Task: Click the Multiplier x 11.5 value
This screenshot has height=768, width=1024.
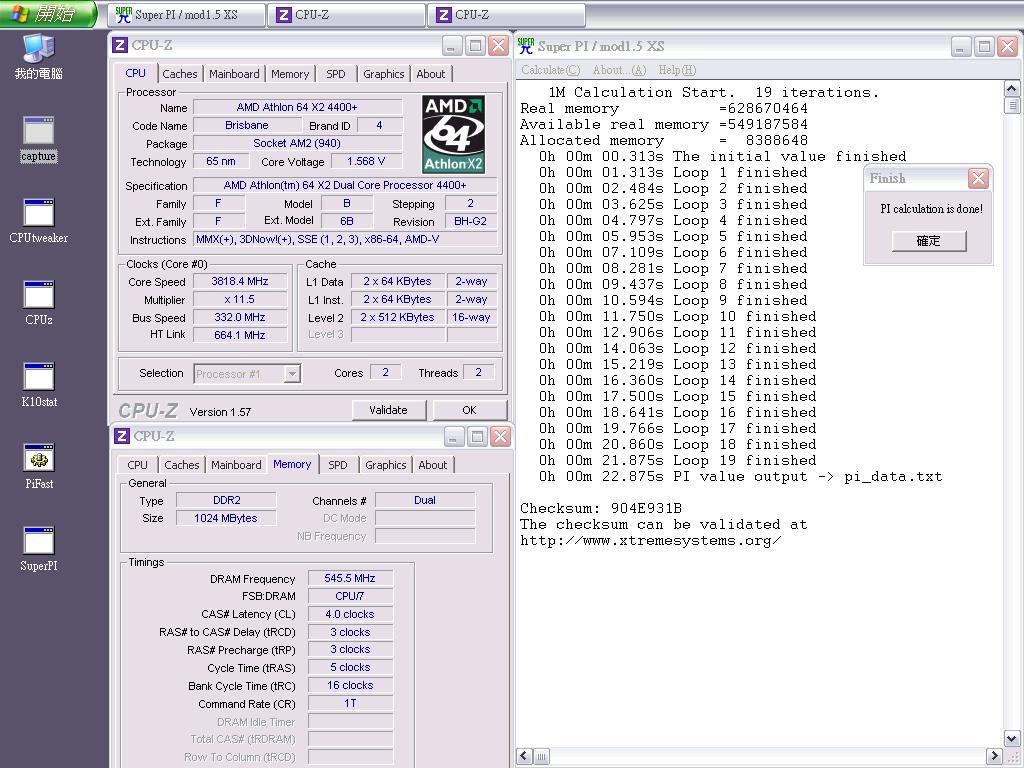Action: (x=240, y=299)
